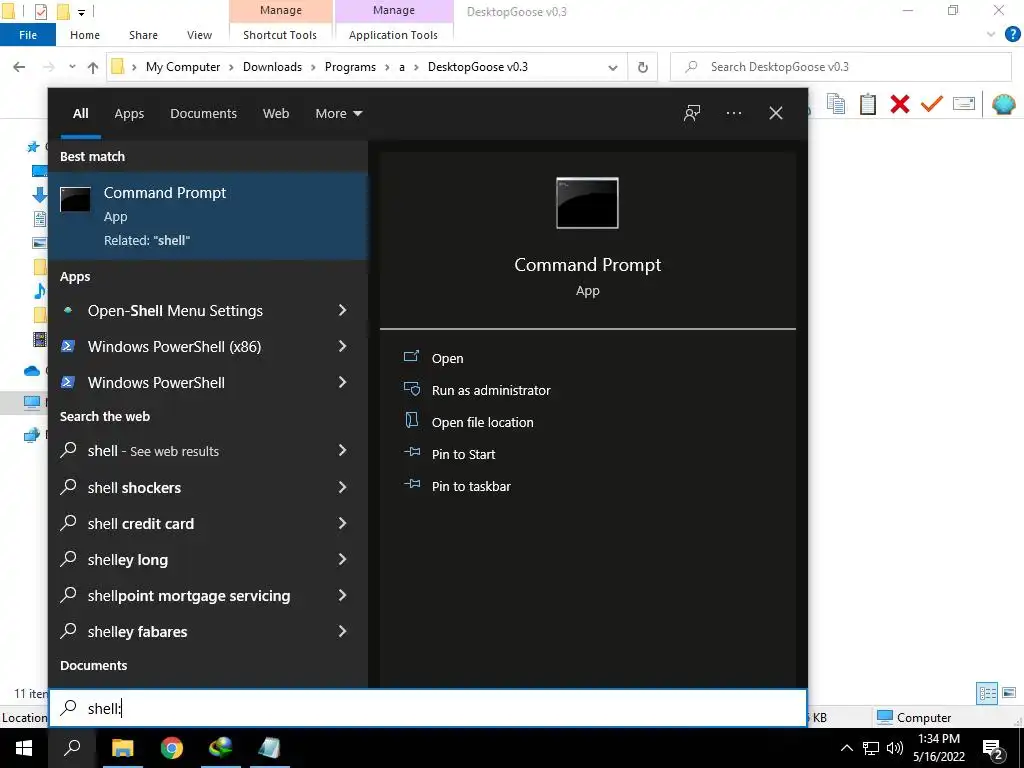1024x768 pixels.
Task: Click the OneDrive cloud icon in sidebar
Action: click(32, 371)
